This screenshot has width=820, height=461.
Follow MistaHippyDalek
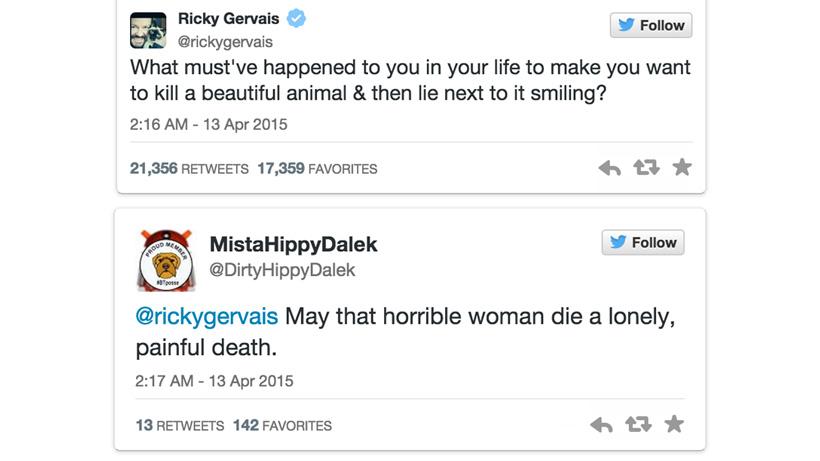(643, 242)
